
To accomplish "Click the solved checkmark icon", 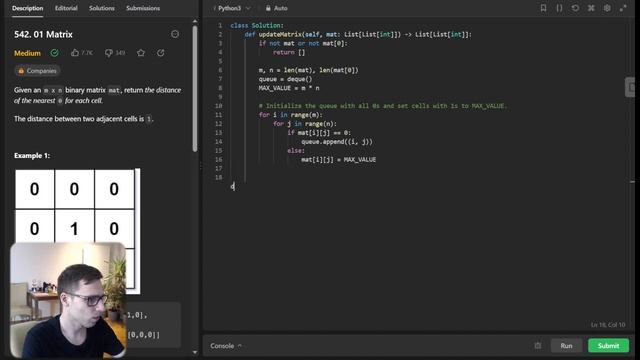I will (54, 53).
